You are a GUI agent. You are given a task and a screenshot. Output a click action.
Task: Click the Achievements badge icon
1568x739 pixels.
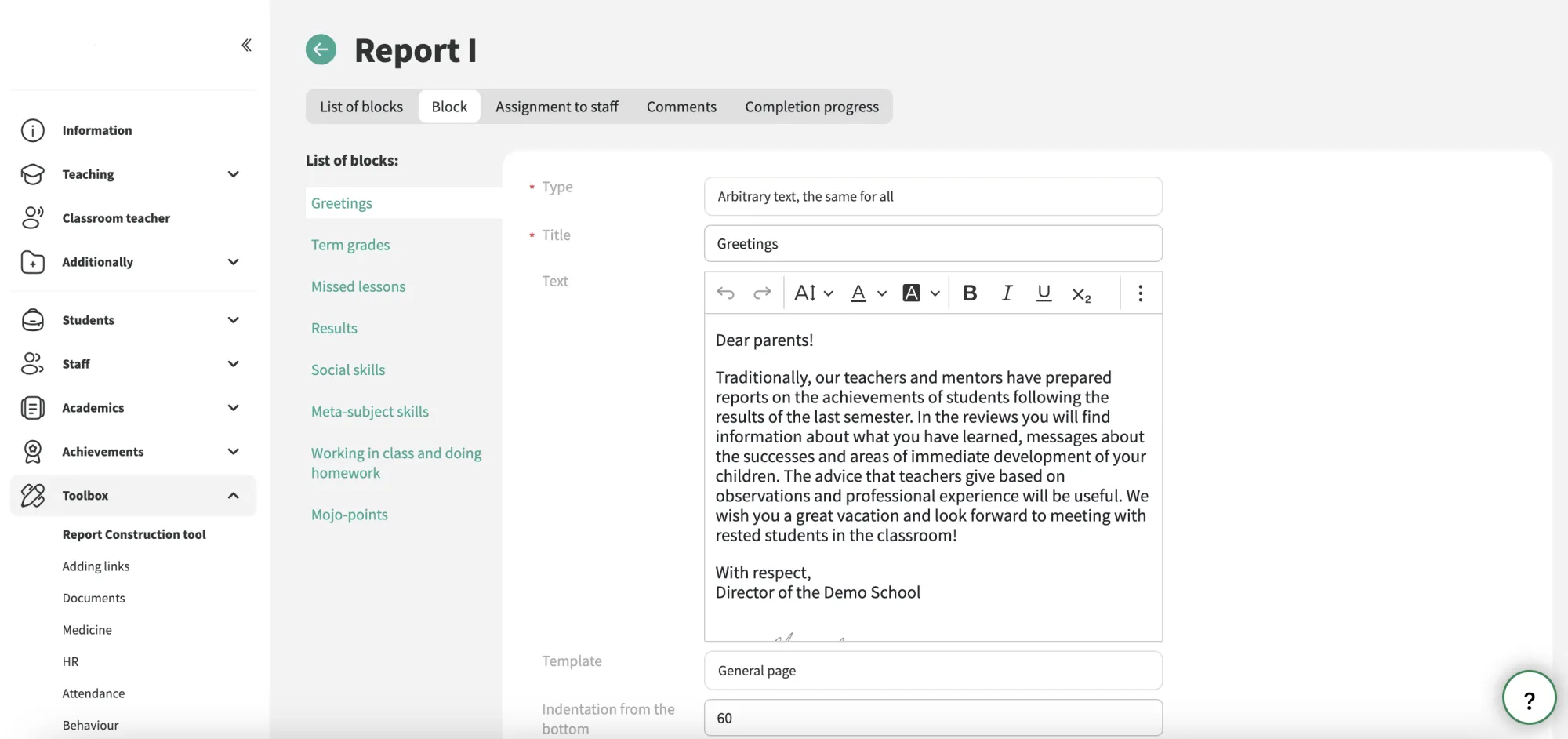33,452
